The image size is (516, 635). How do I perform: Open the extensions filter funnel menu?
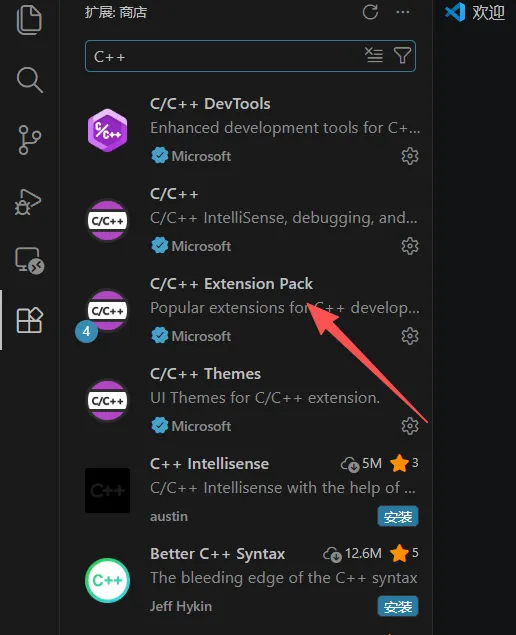402,55
